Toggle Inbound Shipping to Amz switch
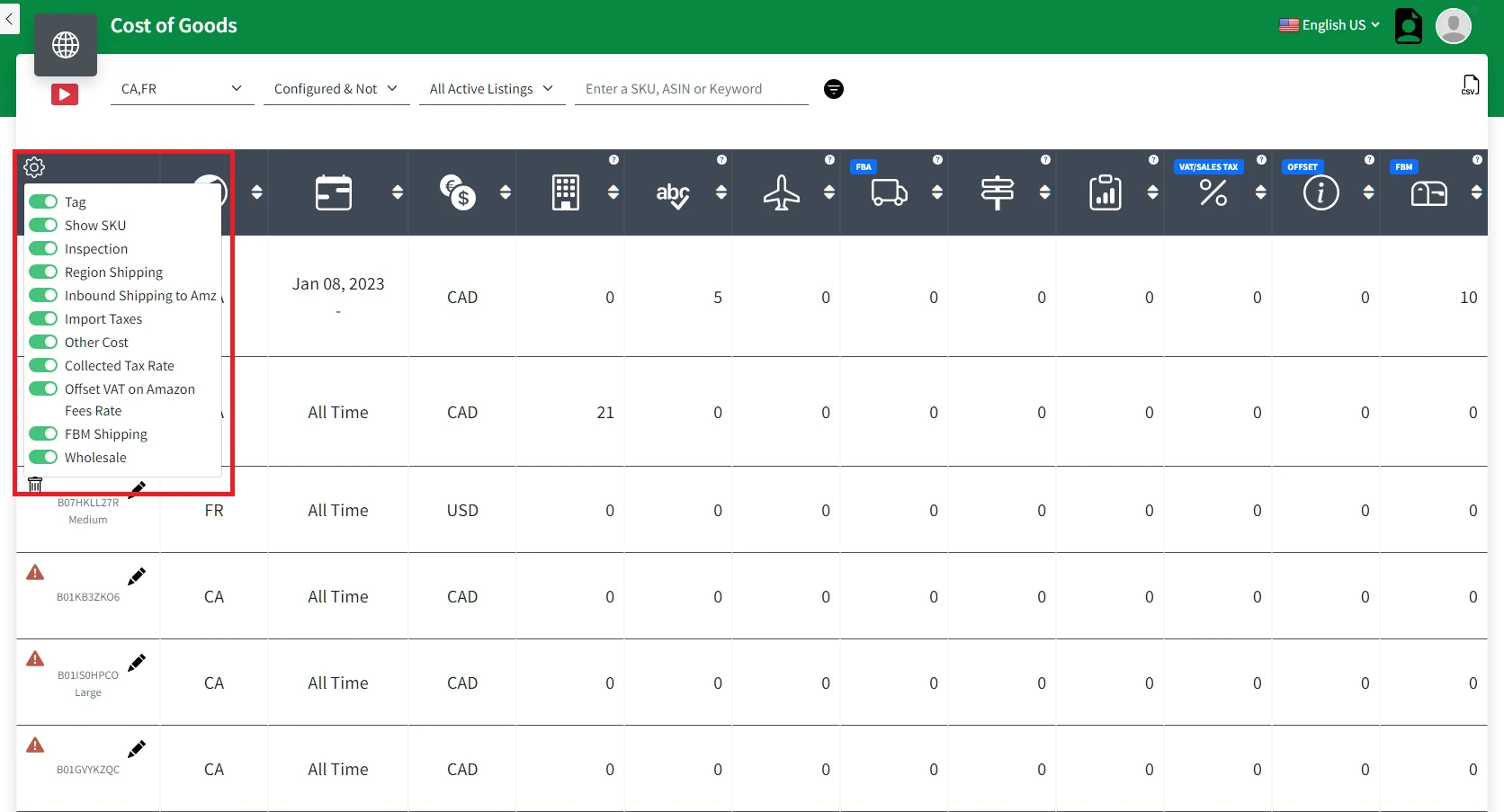This screenshot has width=1504, height=812. (43, 295)
